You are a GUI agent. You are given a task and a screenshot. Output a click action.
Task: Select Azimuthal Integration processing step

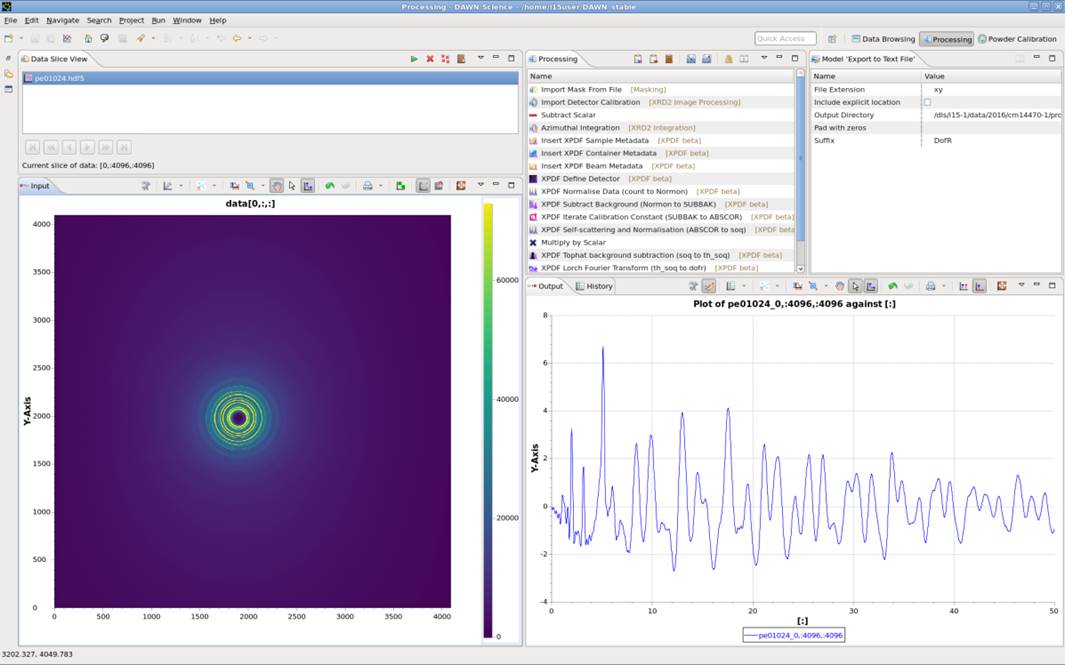661,128
